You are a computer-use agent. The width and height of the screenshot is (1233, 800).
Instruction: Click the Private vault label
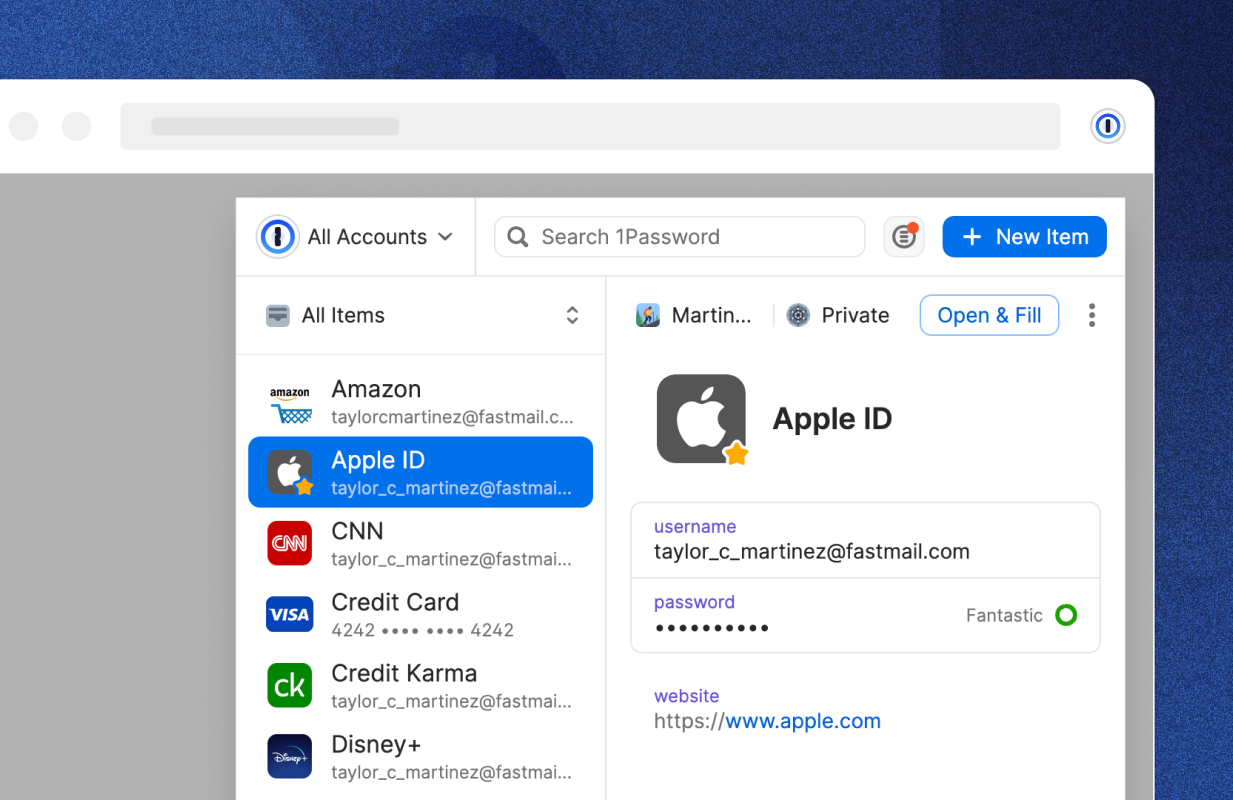click(855, 315)
